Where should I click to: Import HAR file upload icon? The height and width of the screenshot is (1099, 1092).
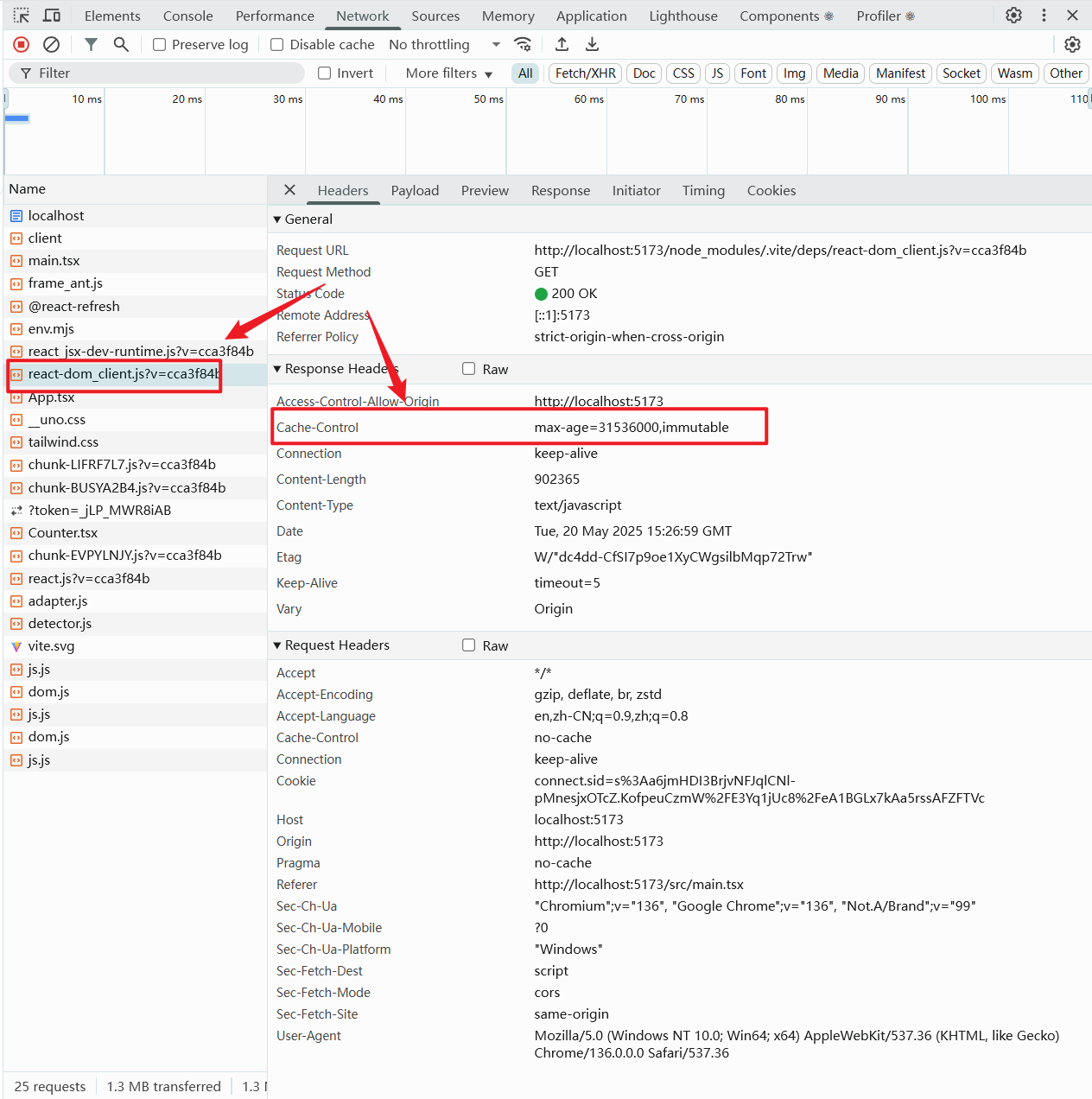562,44
